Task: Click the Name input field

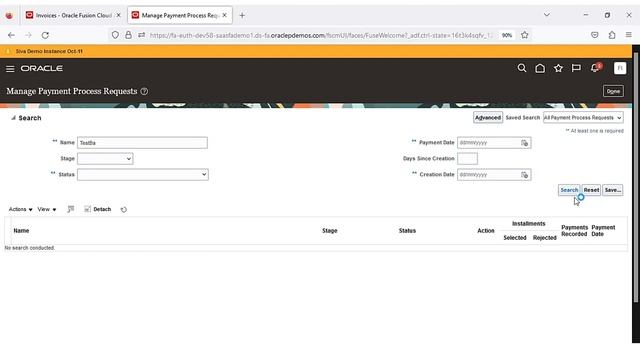Action: point(142,142)
